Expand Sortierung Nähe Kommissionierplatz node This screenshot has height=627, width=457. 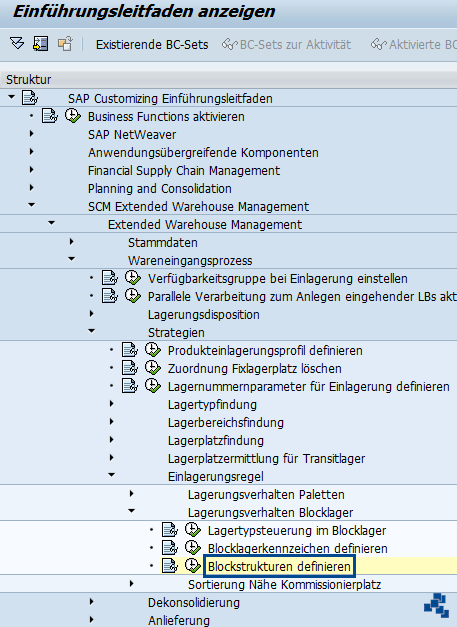tap(132, 583)
